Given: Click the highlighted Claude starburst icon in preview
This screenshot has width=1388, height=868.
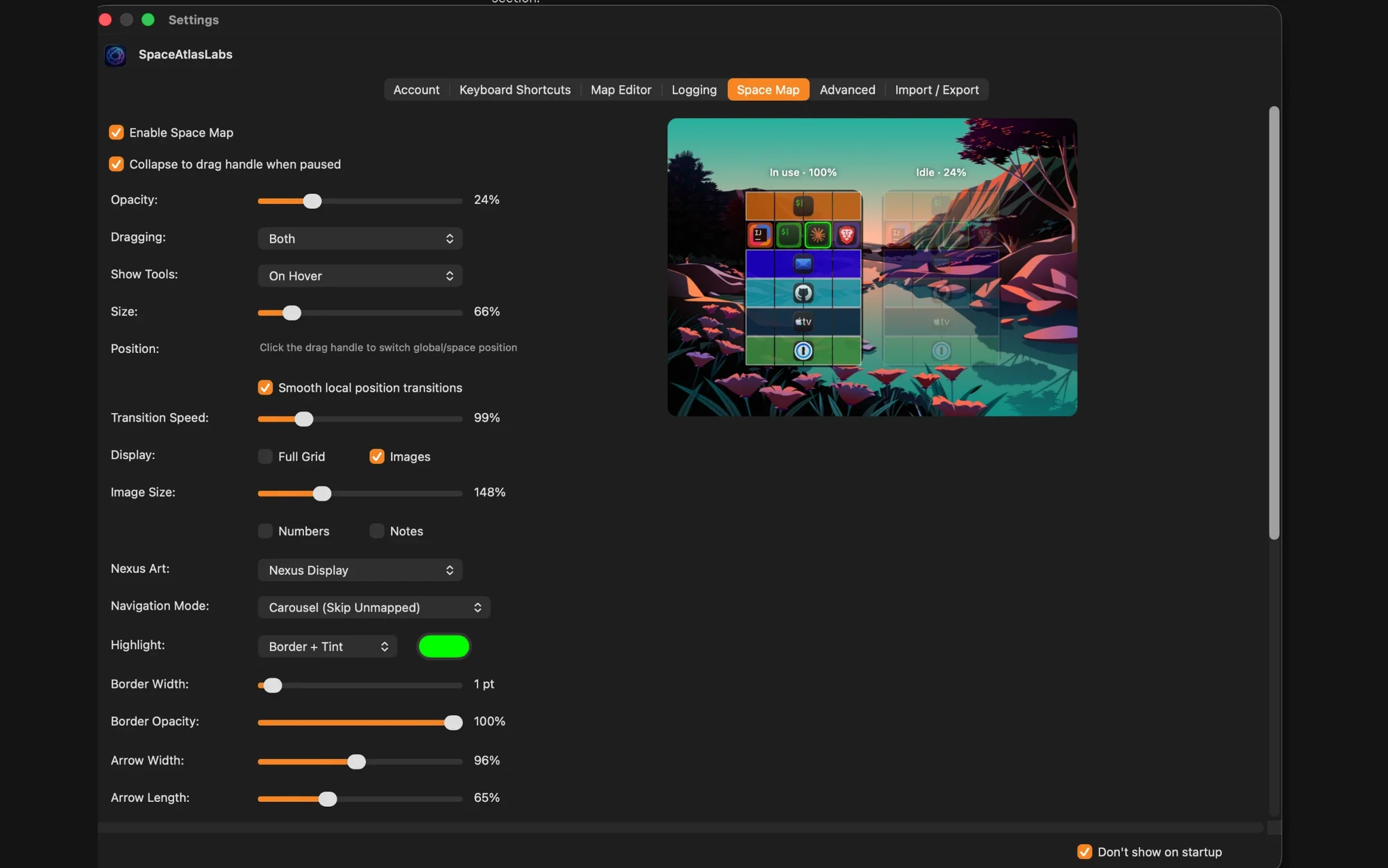Looking at the screenshot, I should [817, 235].
